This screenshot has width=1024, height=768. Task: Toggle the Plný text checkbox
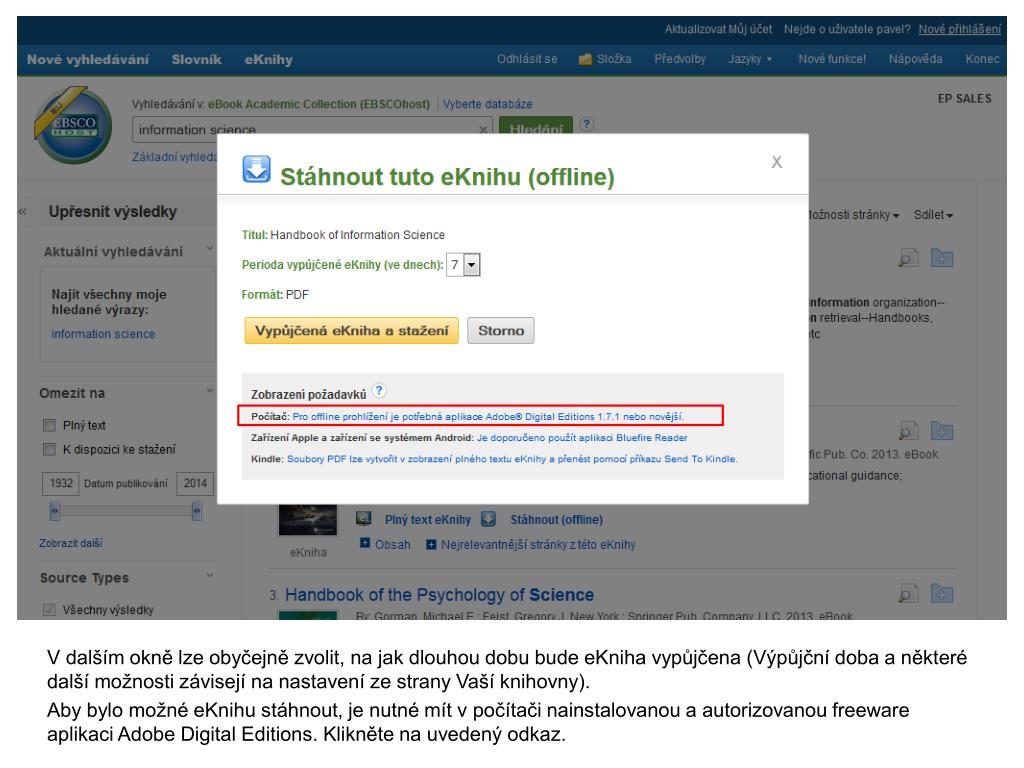(x=49, y=425)
